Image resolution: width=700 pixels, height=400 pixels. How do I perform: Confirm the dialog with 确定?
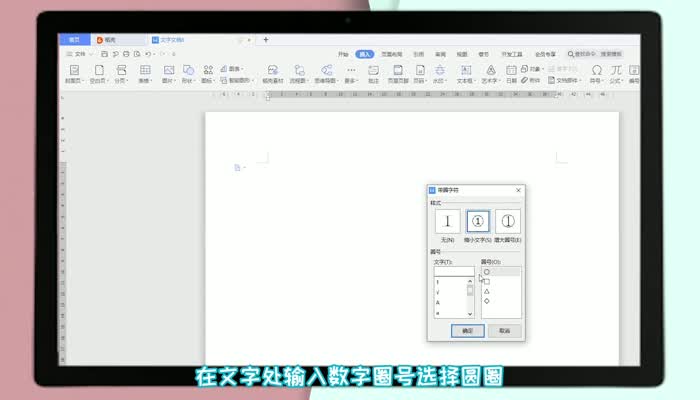[467, 331]
